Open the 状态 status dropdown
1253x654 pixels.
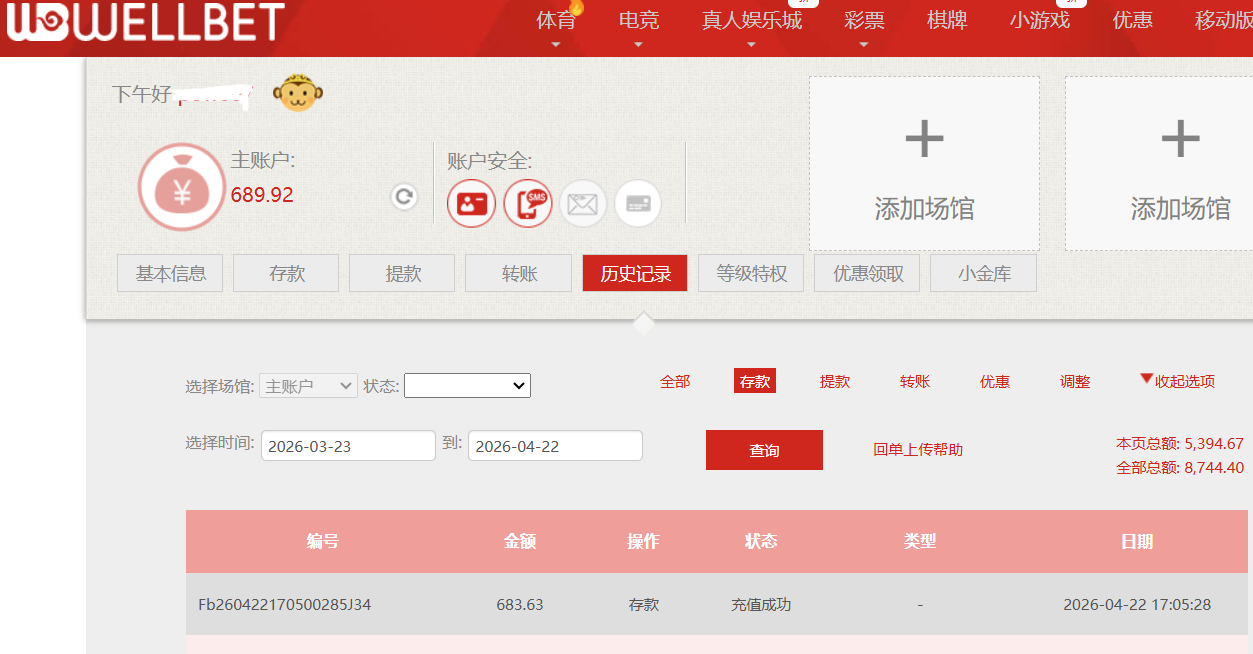click(x=467, y=386)
